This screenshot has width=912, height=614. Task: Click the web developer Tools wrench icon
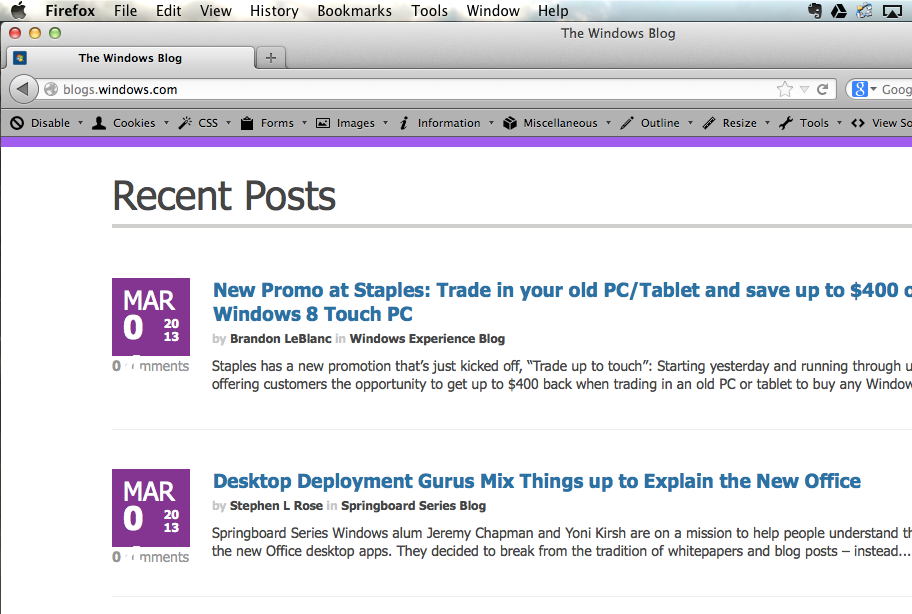[x=786, y=123]
